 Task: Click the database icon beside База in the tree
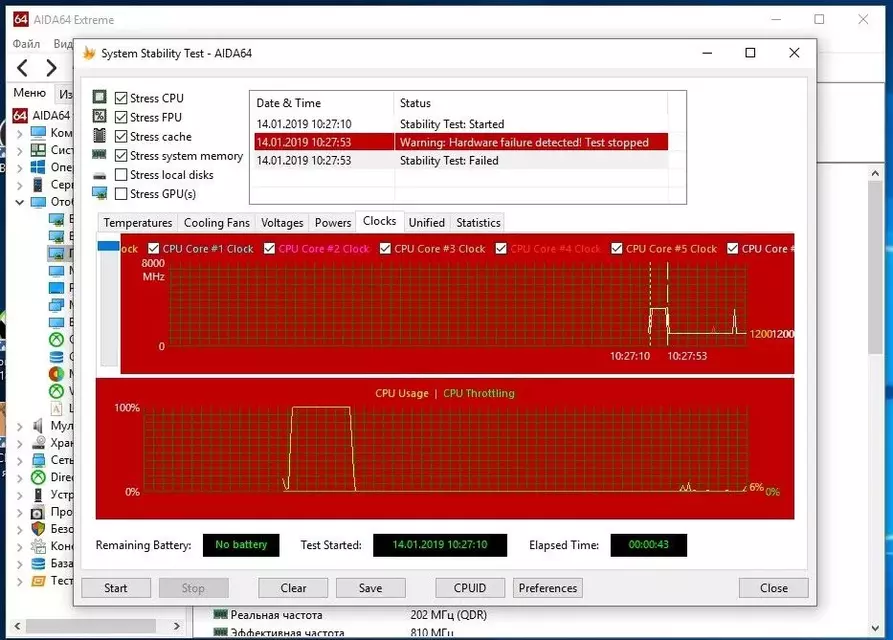click(x=38, y=564)
